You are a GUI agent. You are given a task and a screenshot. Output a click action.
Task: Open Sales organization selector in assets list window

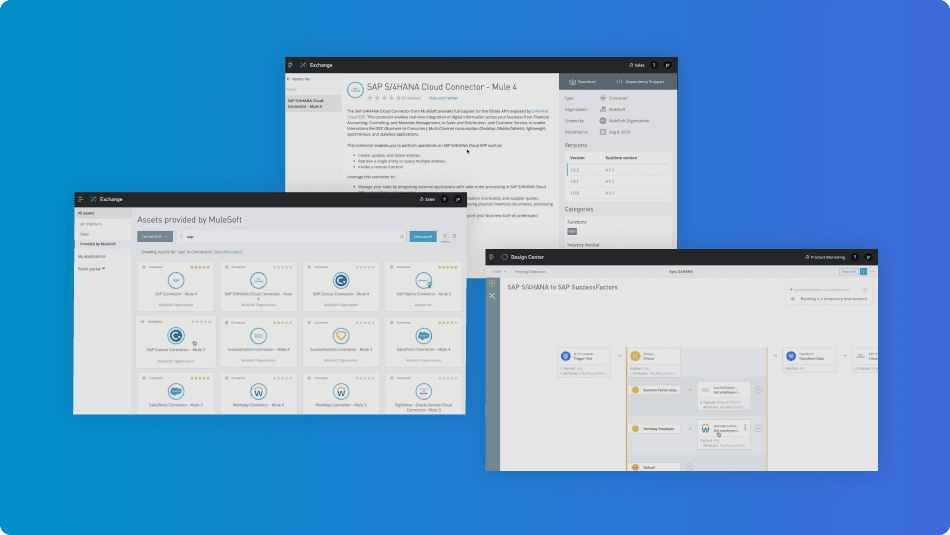point(427,199)
